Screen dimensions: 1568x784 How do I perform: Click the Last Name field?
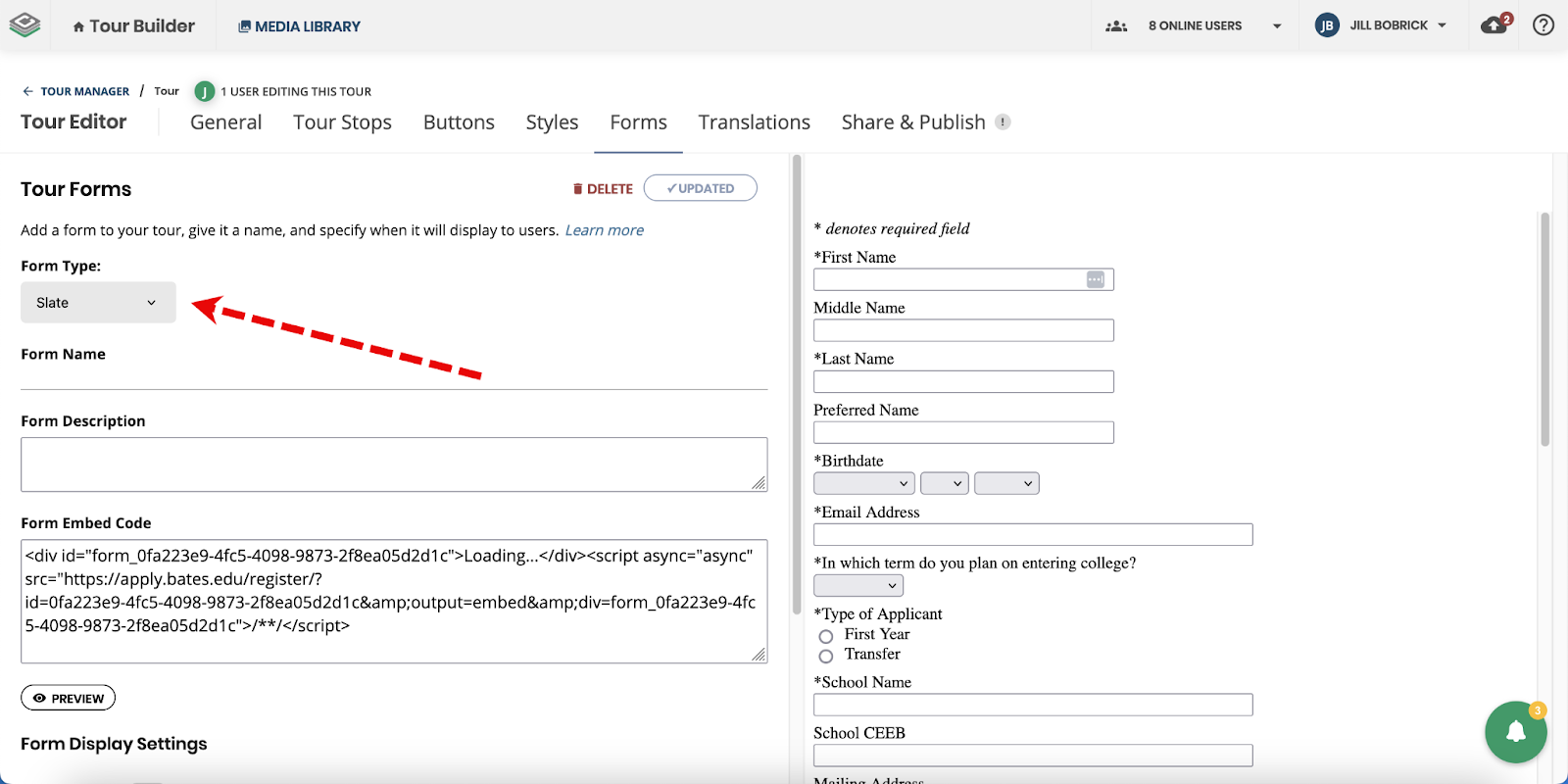tap(963, 381)
